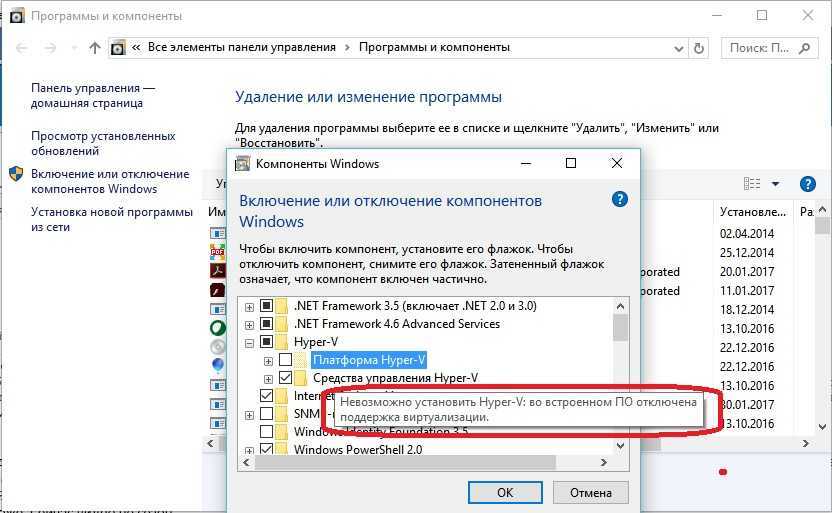
Task: Sort by Установлено column header
Action: click(753, 212)
